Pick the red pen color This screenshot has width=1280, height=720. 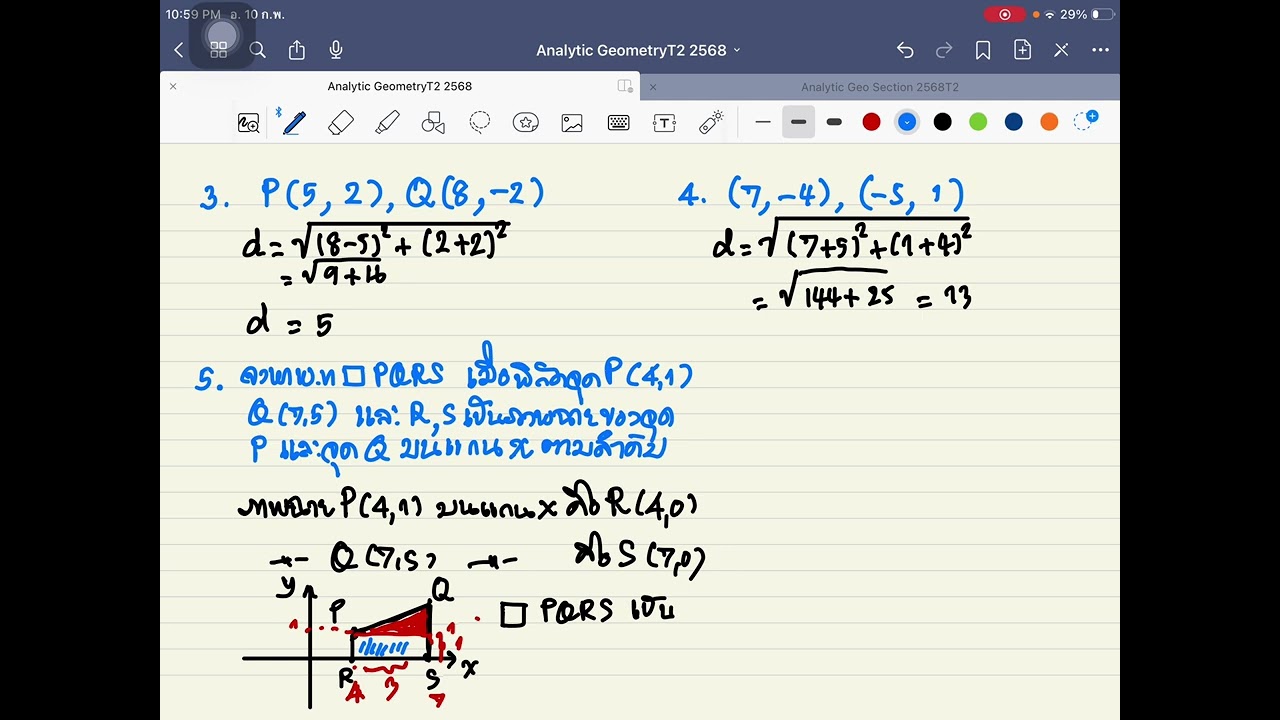(871, 122)
